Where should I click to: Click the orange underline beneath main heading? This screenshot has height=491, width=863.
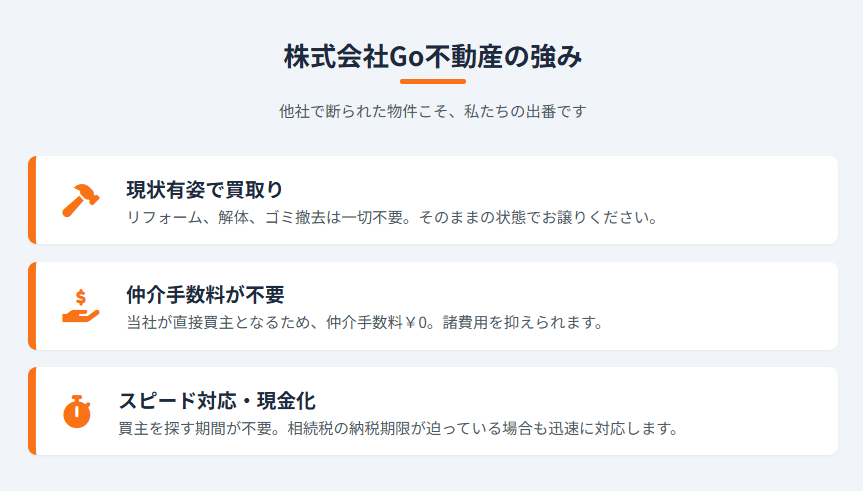(x=432, y=81)
